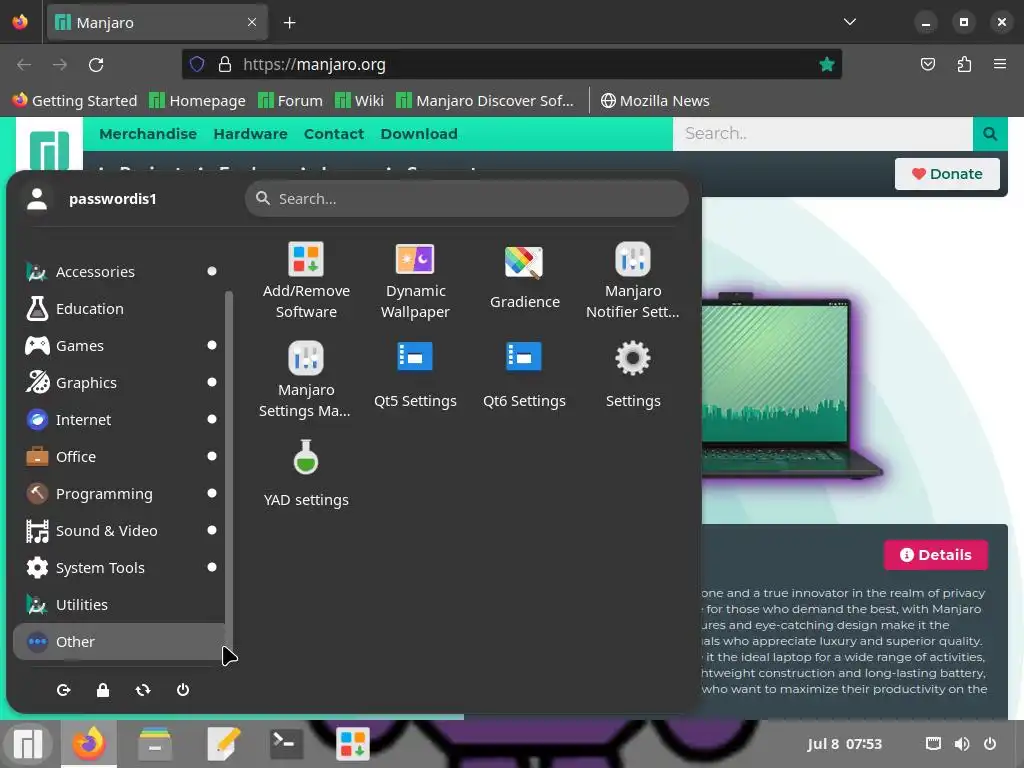Open Firefox extensions button
The height and width of the screenshot is (768, 1024).
click(964, 64)
